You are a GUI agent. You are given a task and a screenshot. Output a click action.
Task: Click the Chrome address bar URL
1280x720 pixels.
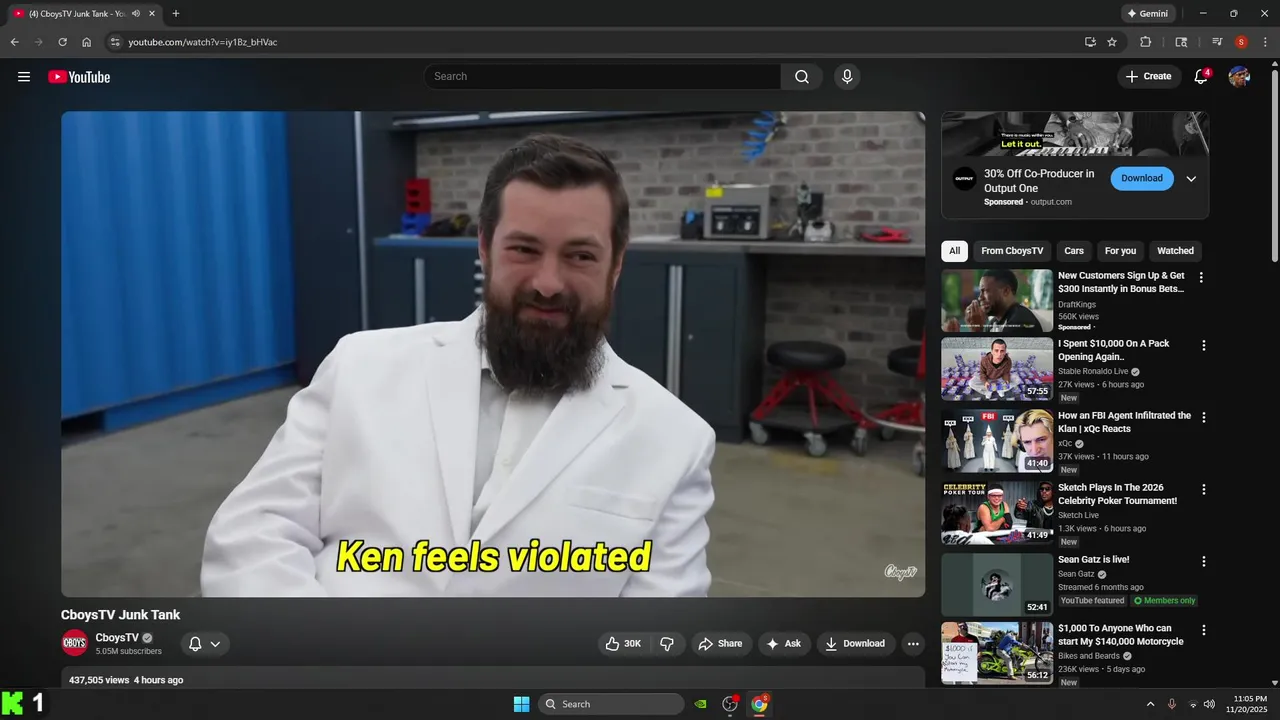203,42
